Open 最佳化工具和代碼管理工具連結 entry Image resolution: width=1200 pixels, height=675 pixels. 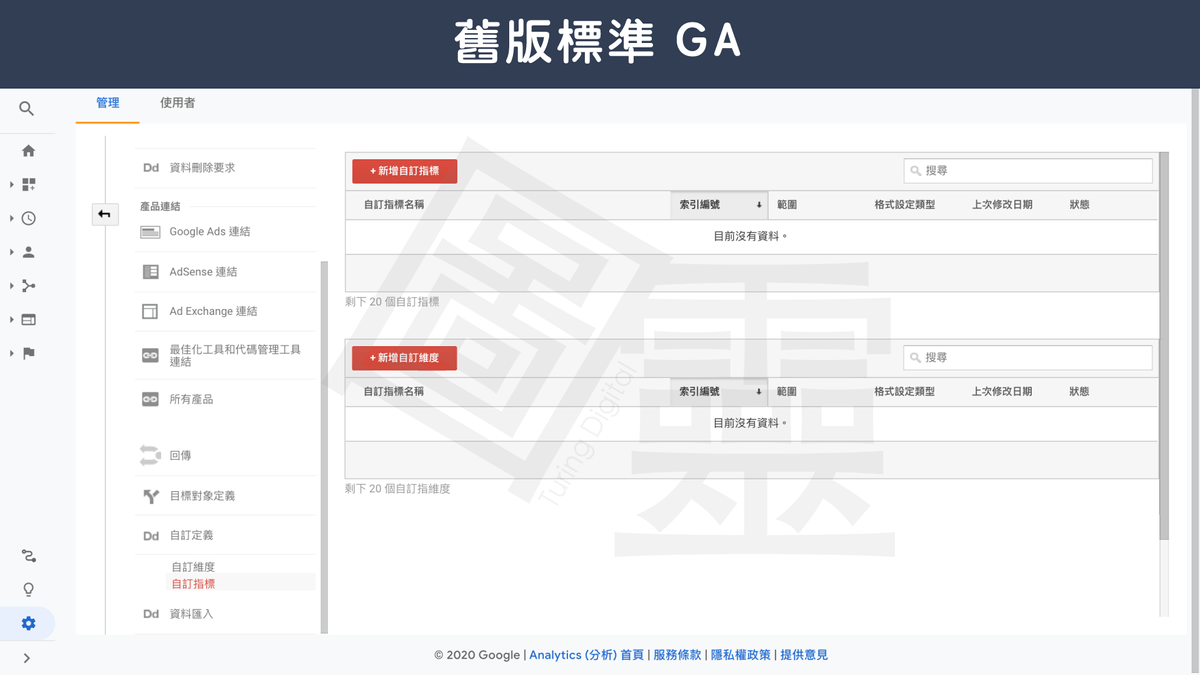click(x=235, y=355)
